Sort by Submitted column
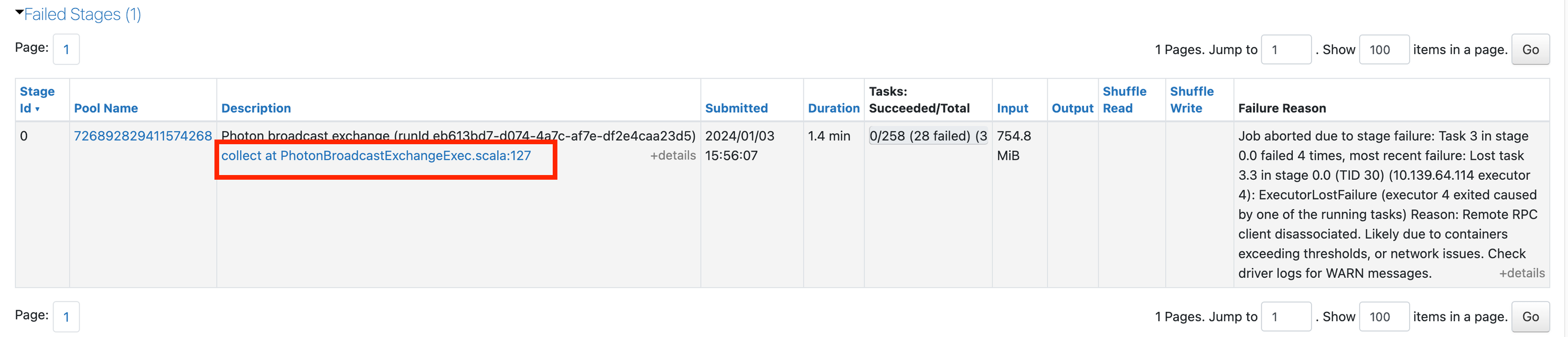 tap(736, 108)
